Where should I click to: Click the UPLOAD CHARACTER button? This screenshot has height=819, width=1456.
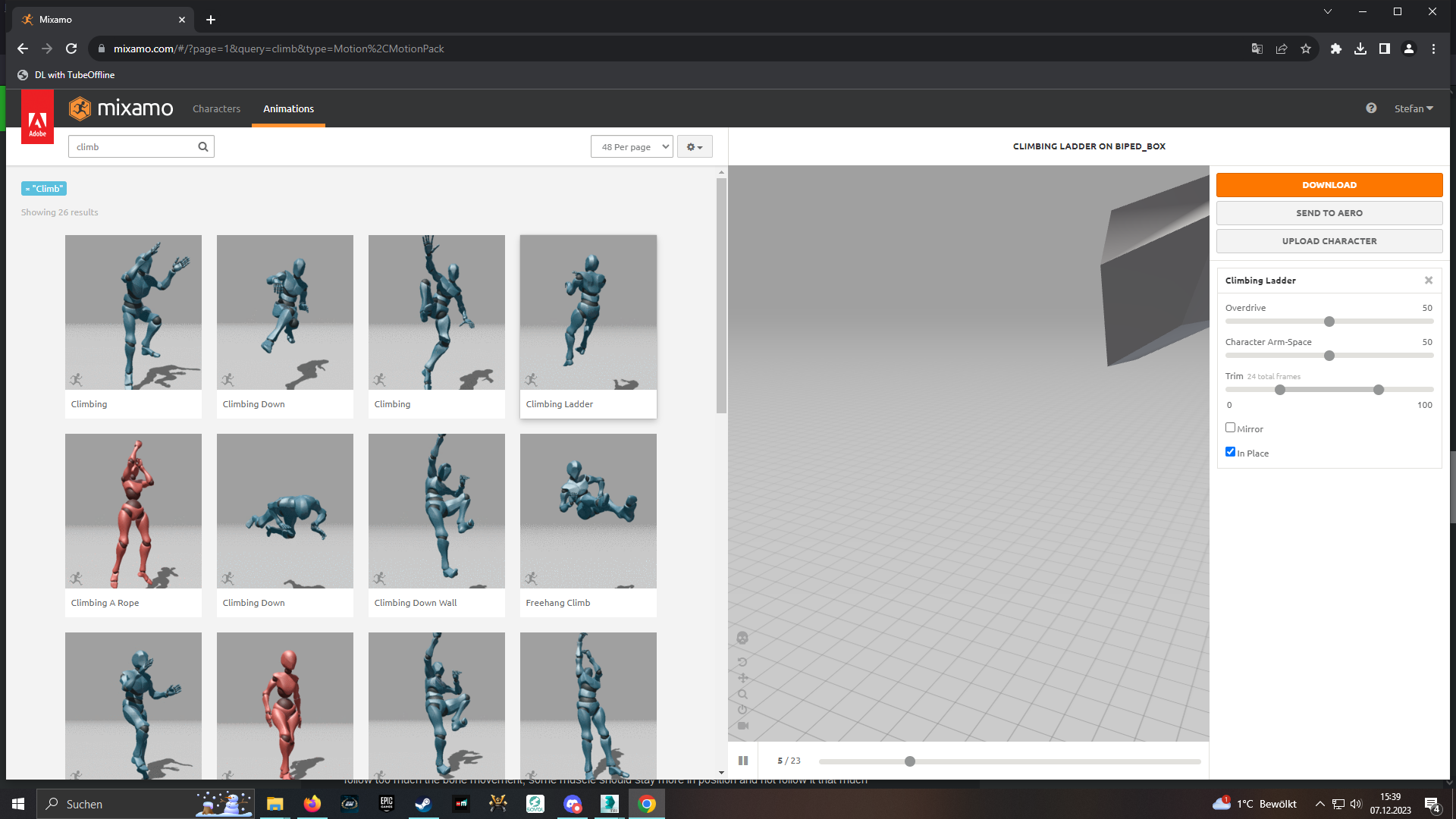[1329, 241]
